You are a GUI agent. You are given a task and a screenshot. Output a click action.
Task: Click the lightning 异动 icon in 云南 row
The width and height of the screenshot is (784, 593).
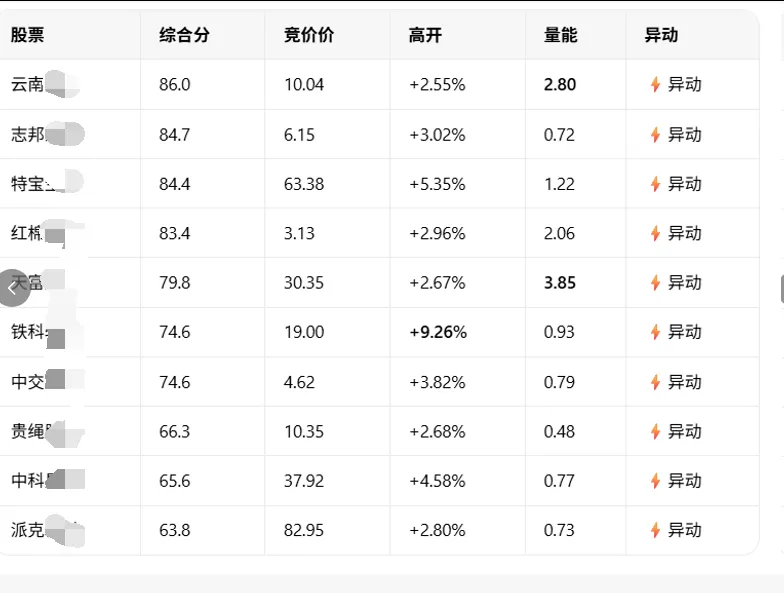pos(655,84)
